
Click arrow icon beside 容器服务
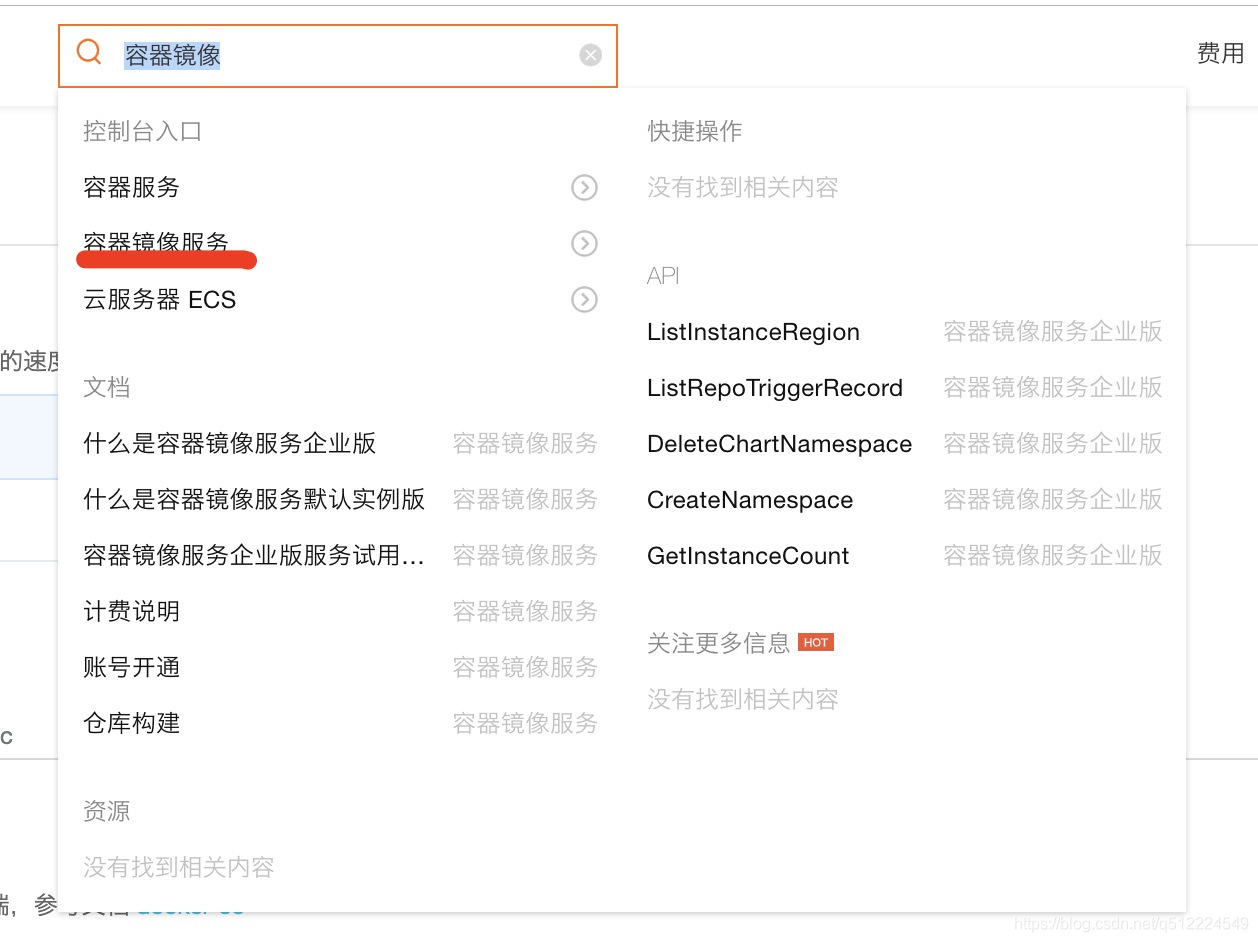point(584,187)
